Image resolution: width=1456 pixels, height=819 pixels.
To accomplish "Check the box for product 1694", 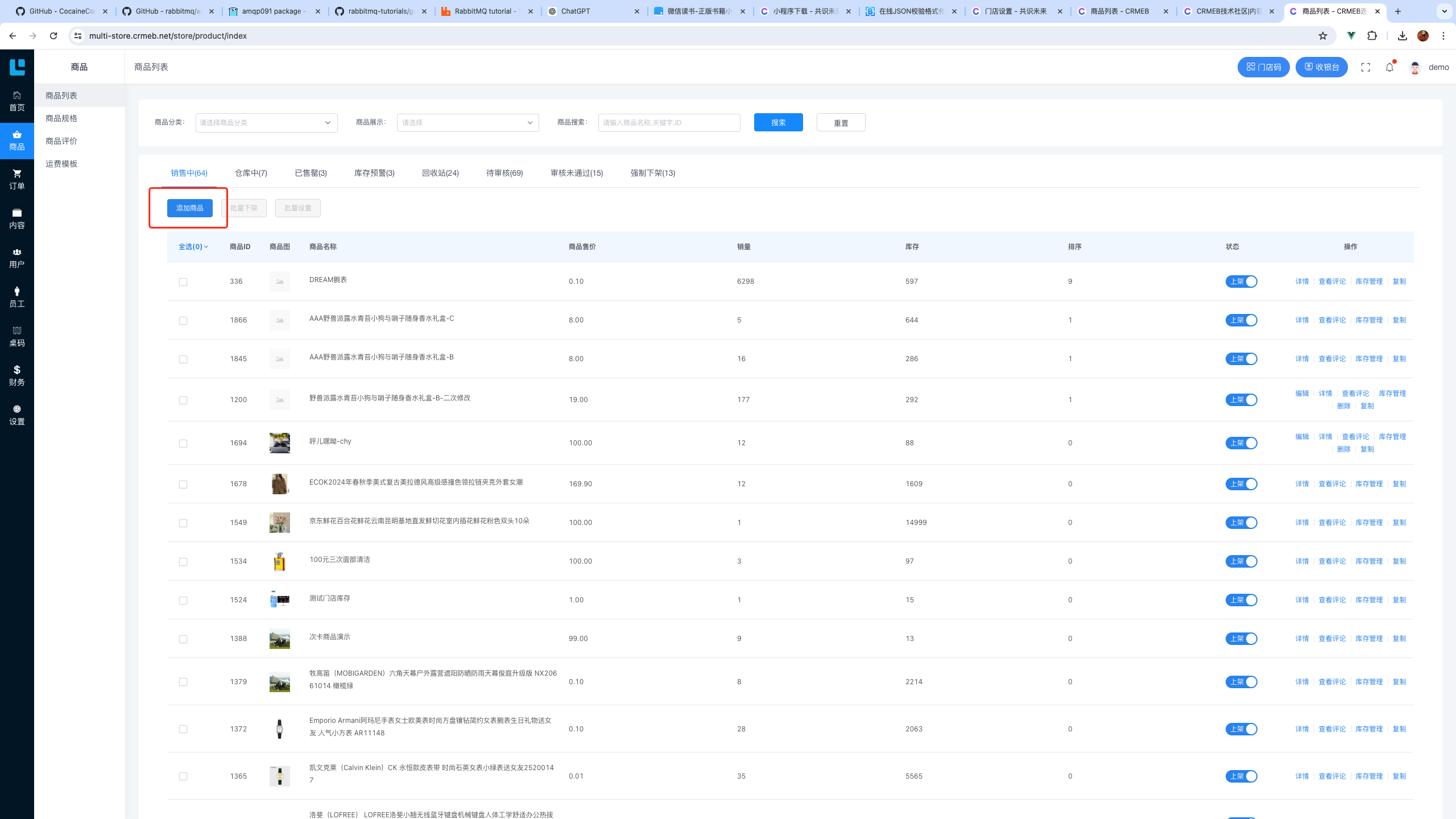I will [x=183, y=444].
